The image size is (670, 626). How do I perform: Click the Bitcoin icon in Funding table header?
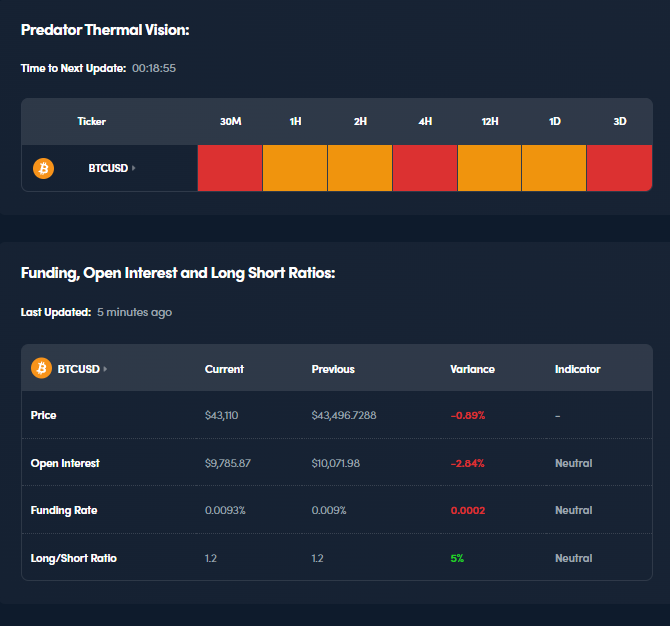[41, 369]
